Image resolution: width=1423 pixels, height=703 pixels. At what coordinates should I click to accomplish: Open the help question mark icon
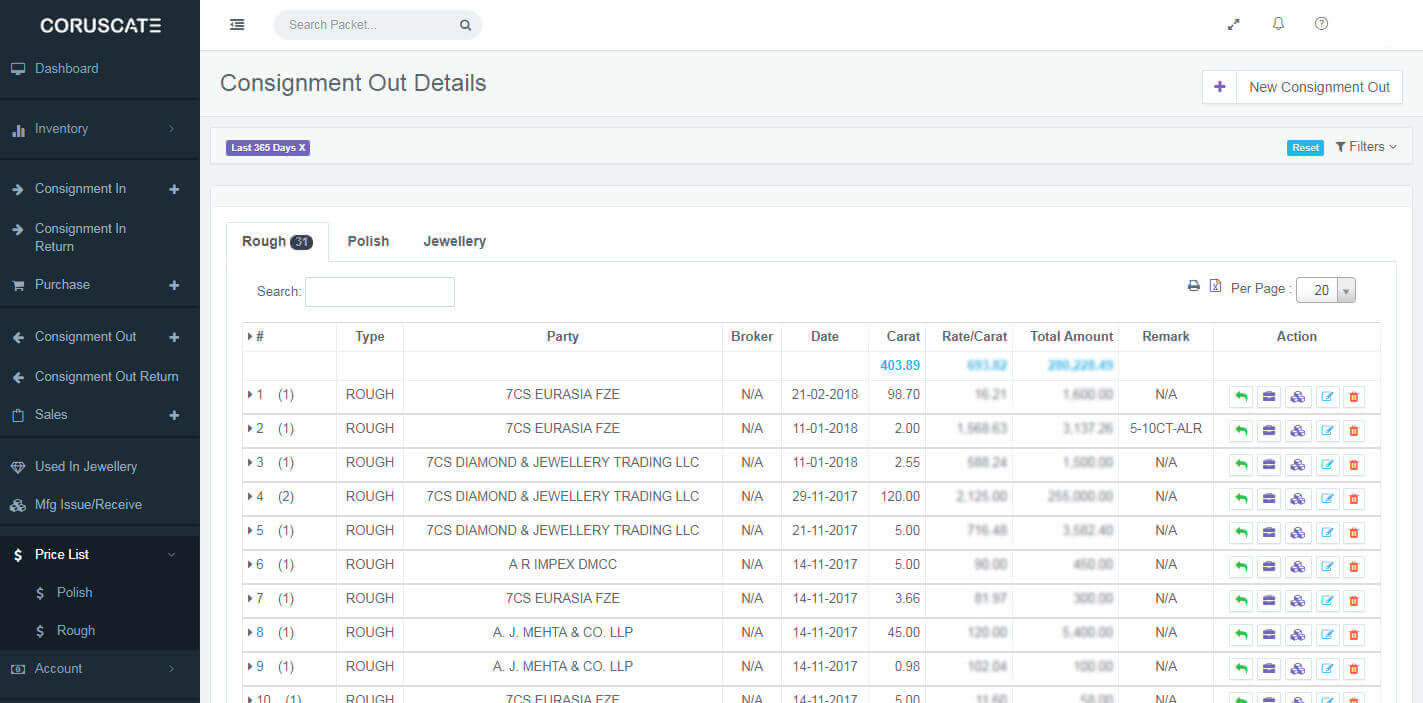1321,24
